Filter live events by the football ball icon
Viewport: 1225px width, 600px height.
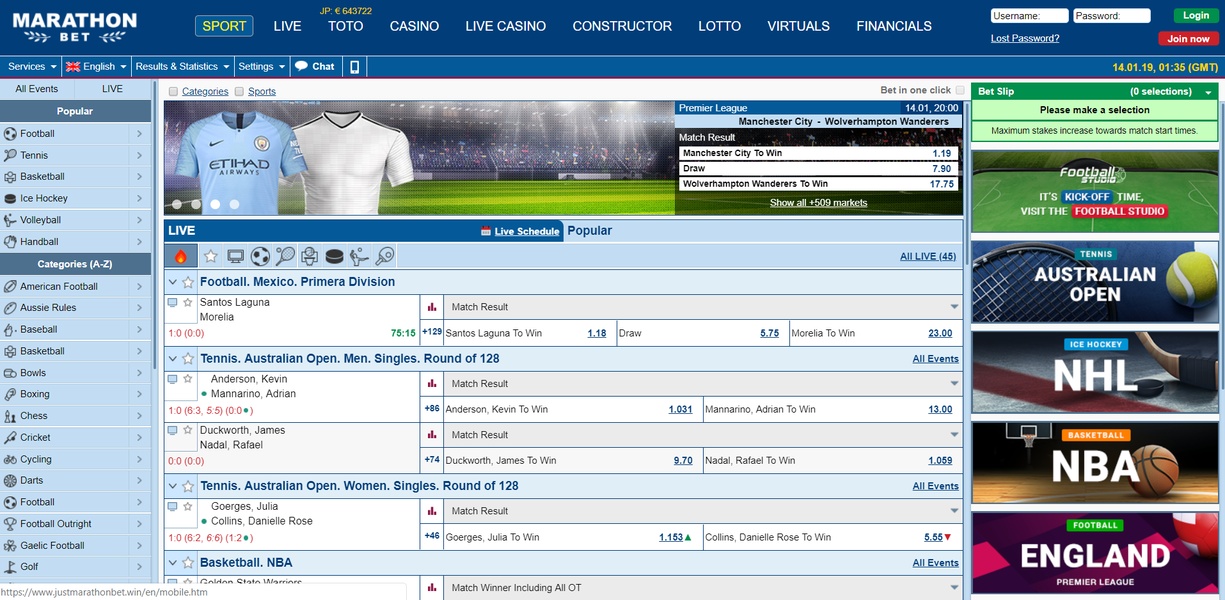click(x=259, y=255)
